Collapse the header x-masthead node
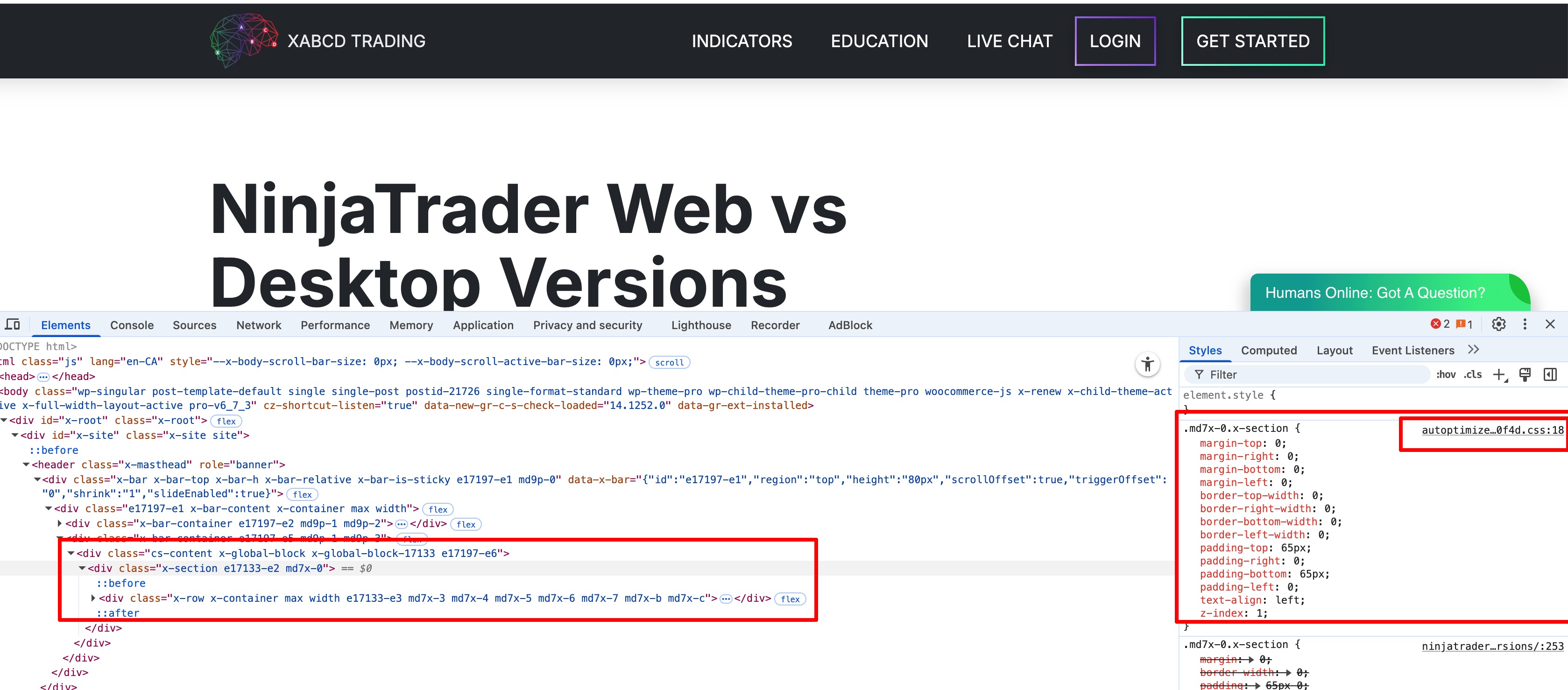Screen dimensions: 1568x690 click(26, 465)
